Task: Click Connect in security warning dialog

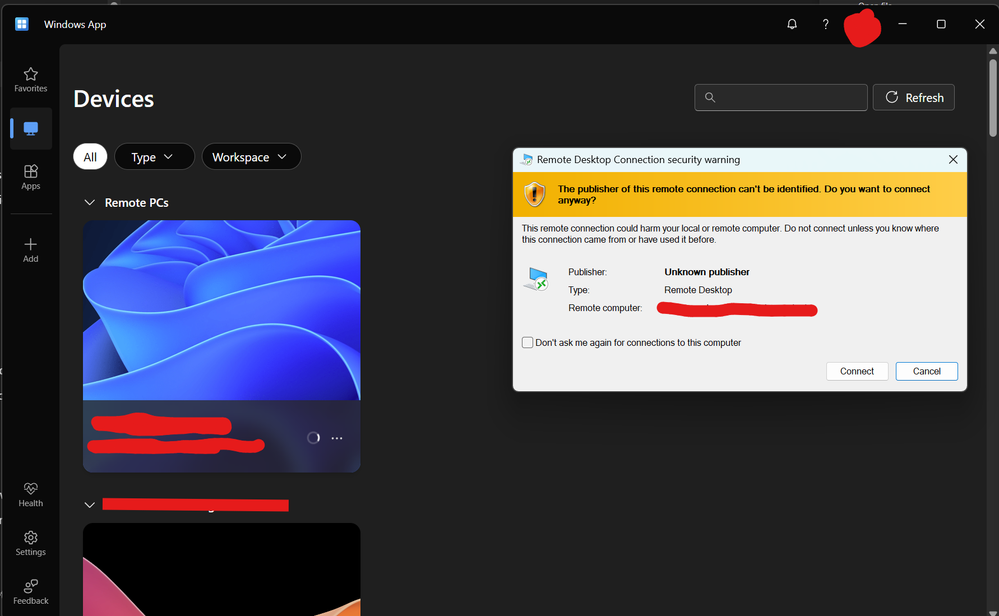Action: pyautogui.click(x=857, y=371)
